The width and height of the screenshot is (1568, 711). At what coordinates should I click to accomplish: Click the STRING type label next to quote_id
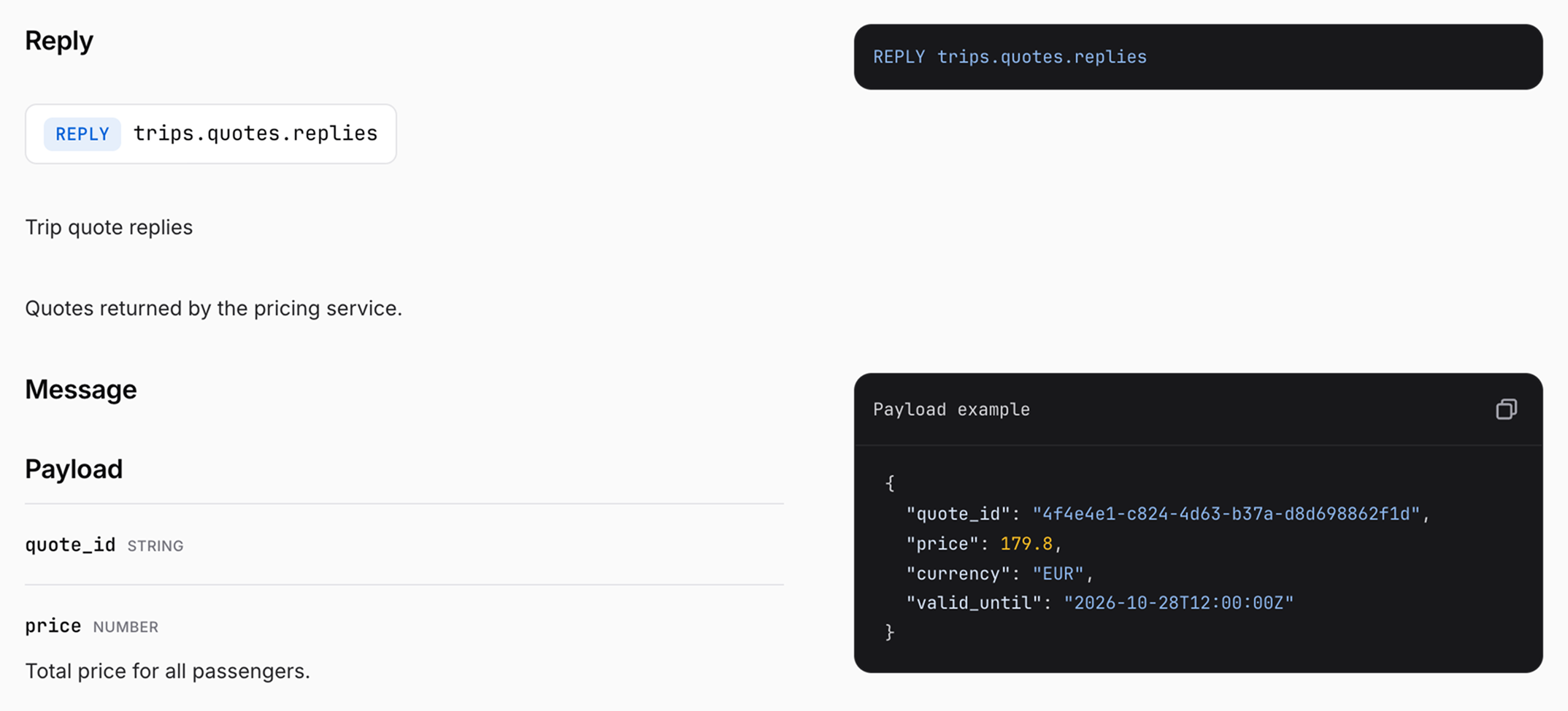[155, 546]
